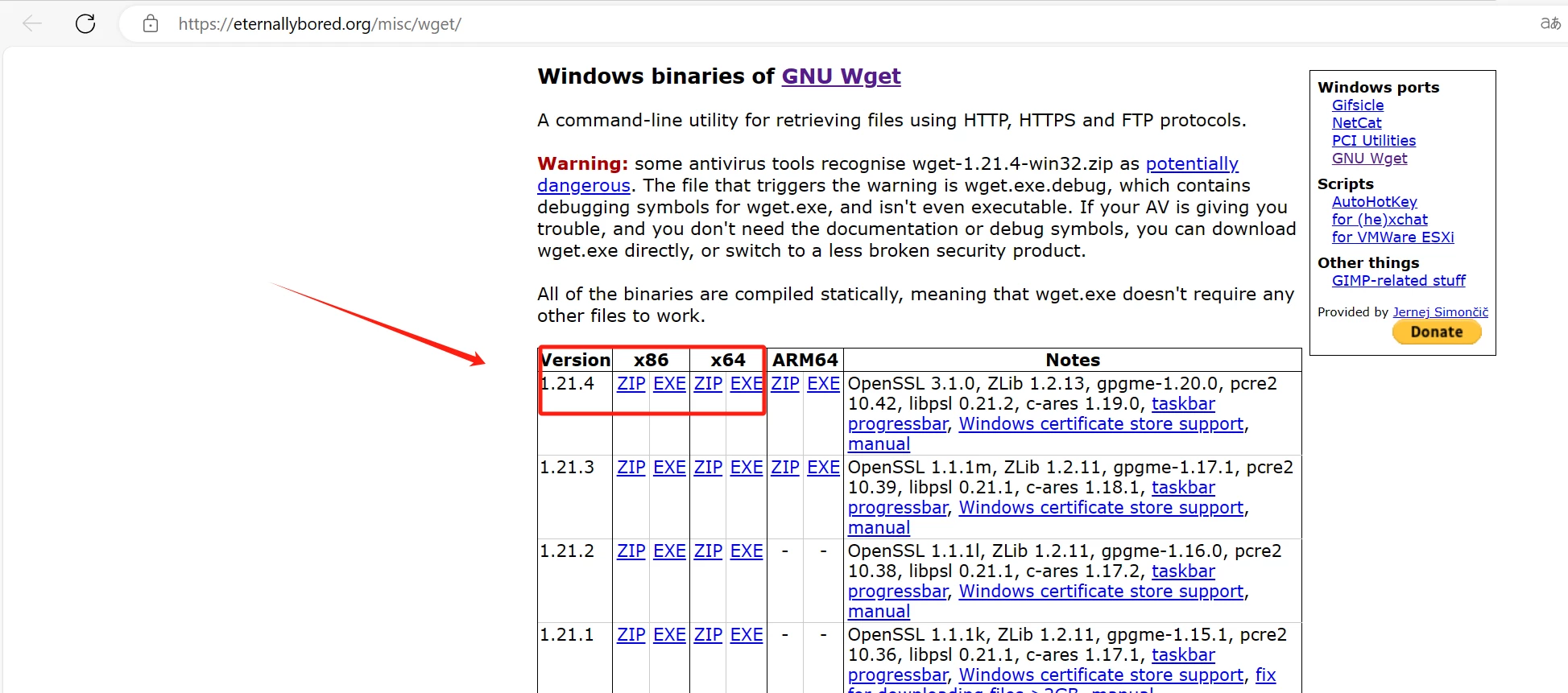
Task: Open the translate icon in address bar
Action: pos(1549,24)
